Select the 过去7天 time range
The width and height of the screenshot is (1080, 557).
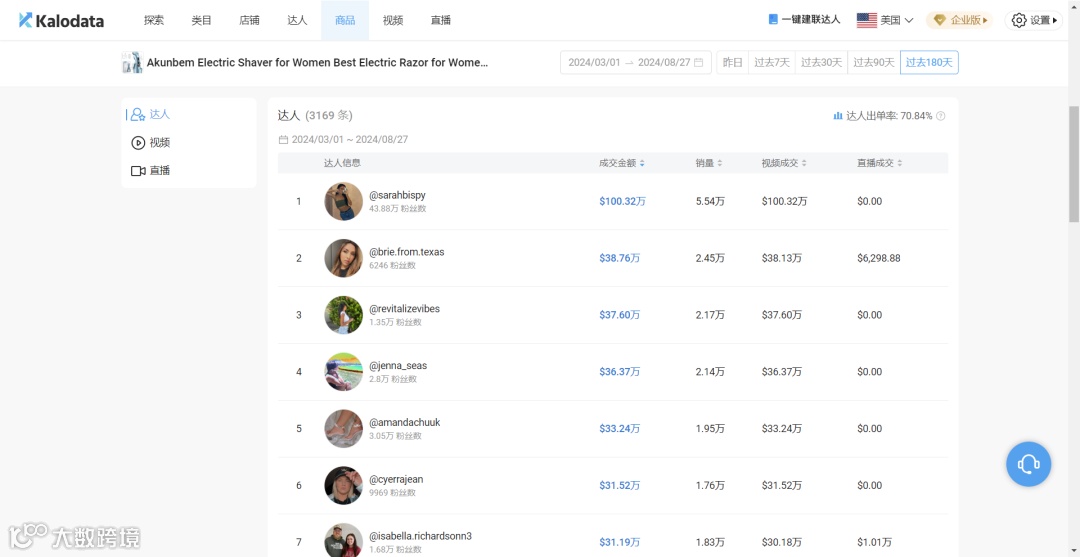coord(772,63)
